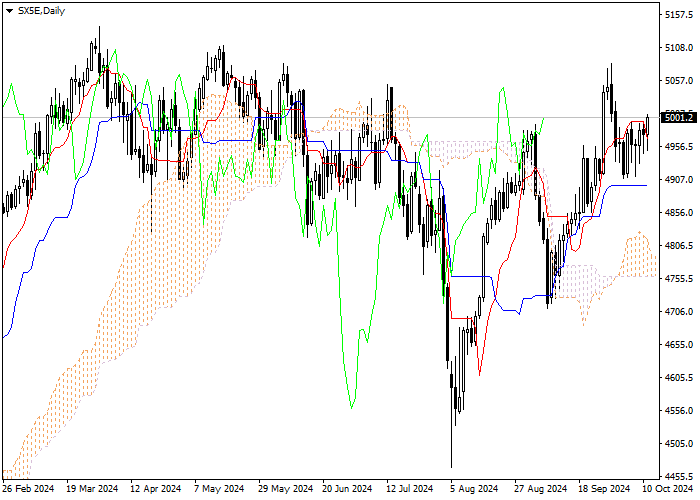Click the 4605.5 price axis label
700x500 pixels.
679,378
